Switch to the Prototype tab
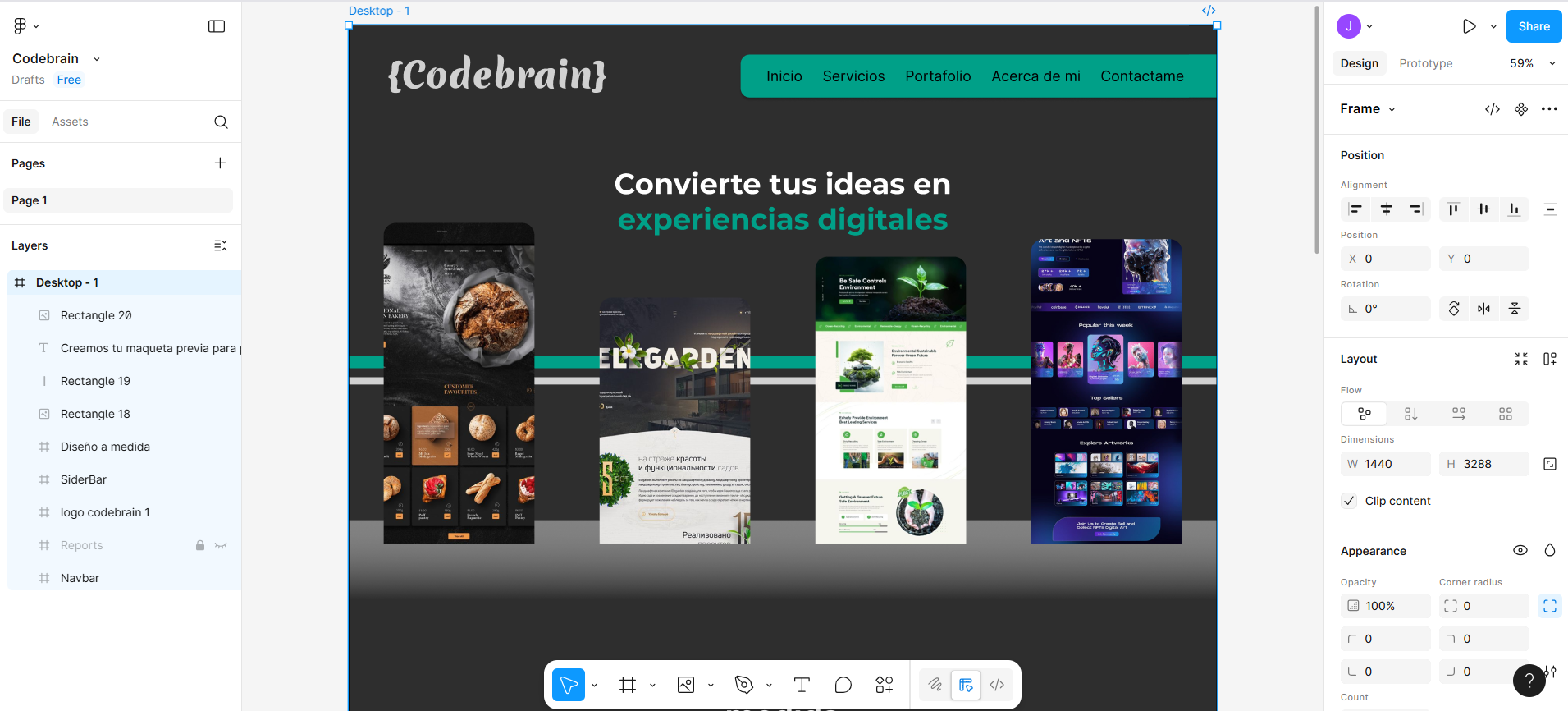Viewport: 1568px width, 711px height. pos(1425,63)
